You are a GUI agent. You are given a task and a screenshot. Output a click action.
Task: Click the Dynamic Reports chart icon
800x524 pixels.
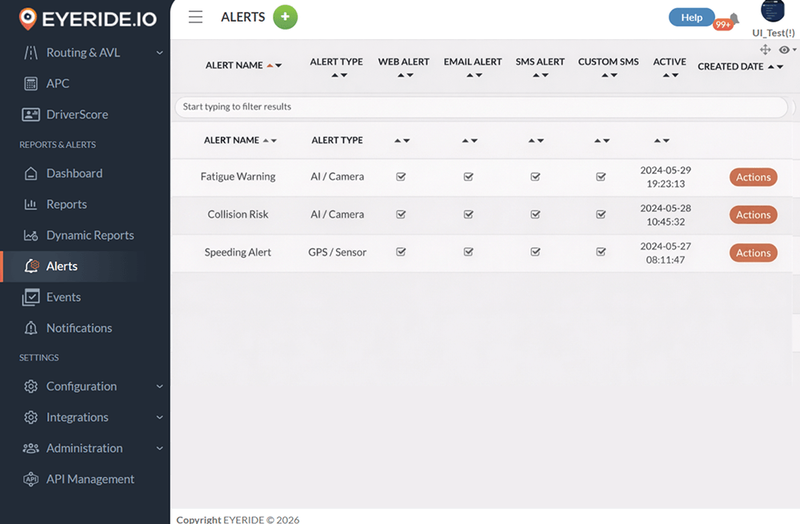coord(31,235)
